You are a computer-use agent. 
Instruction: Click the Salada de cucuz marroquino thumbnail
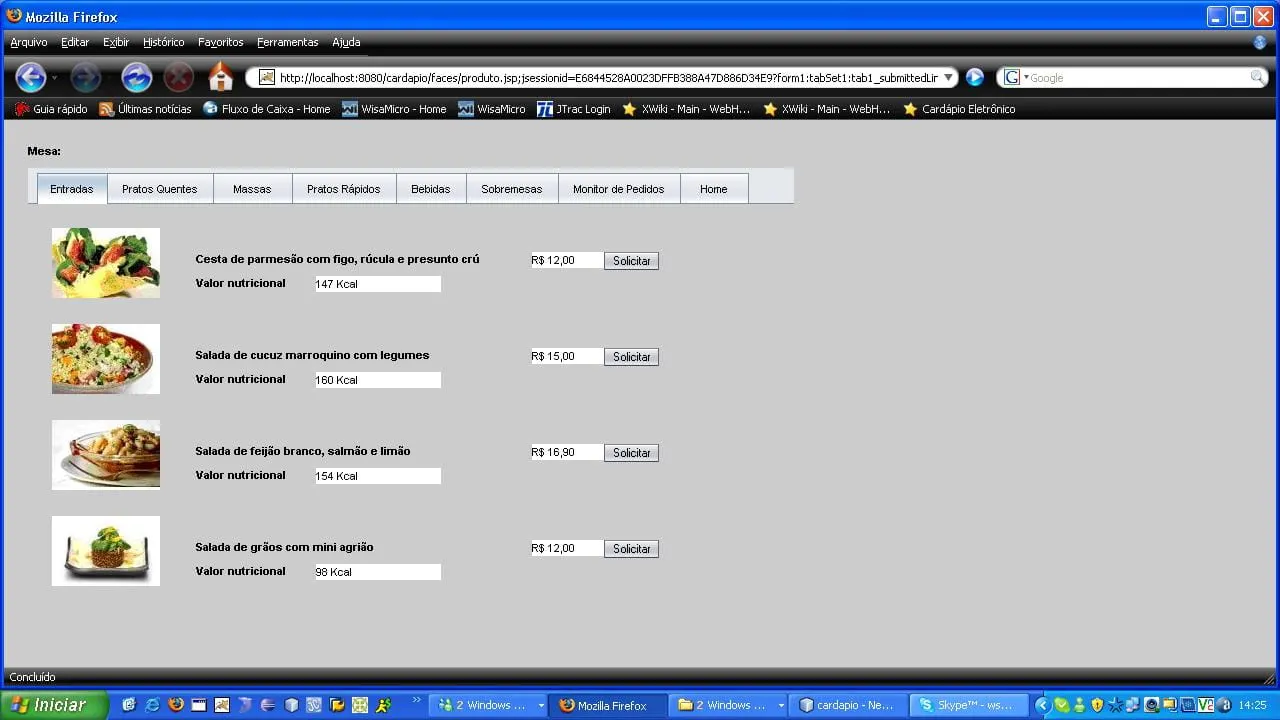pos(106,359)
